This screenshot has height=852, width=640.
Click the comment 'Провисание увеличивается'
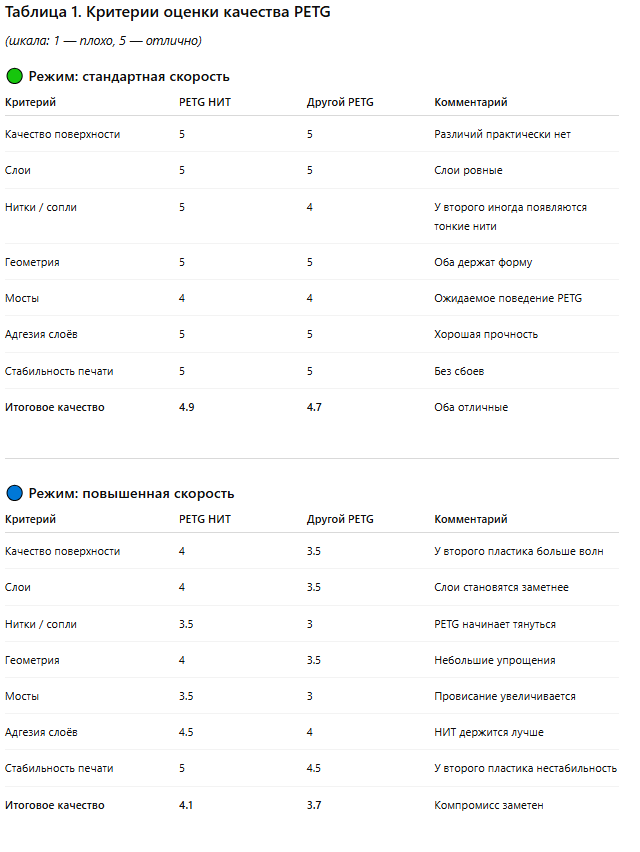pyautogui.click(x=504, y=696)
